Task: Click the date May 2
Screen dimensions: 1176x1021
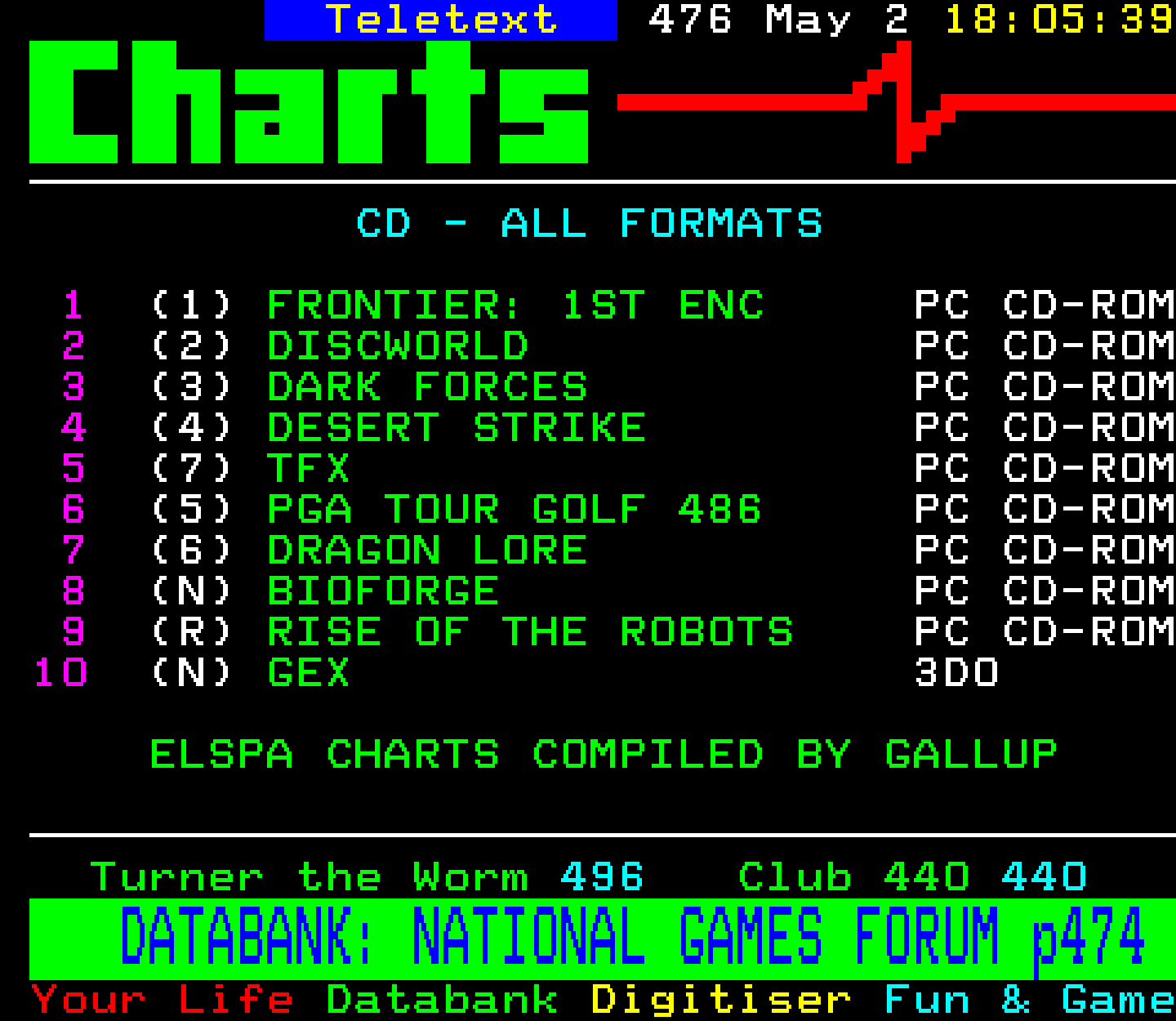Action: 837,21
